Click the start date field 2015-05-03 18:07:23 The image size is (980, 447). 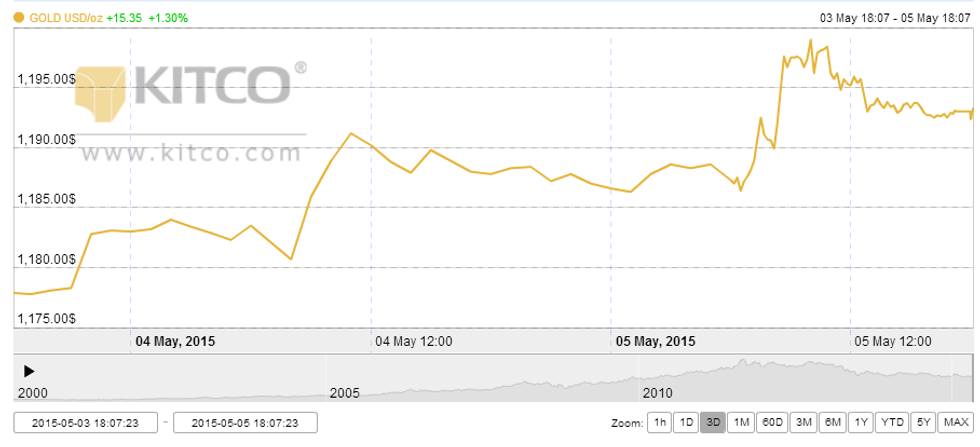tap(85, 423)
